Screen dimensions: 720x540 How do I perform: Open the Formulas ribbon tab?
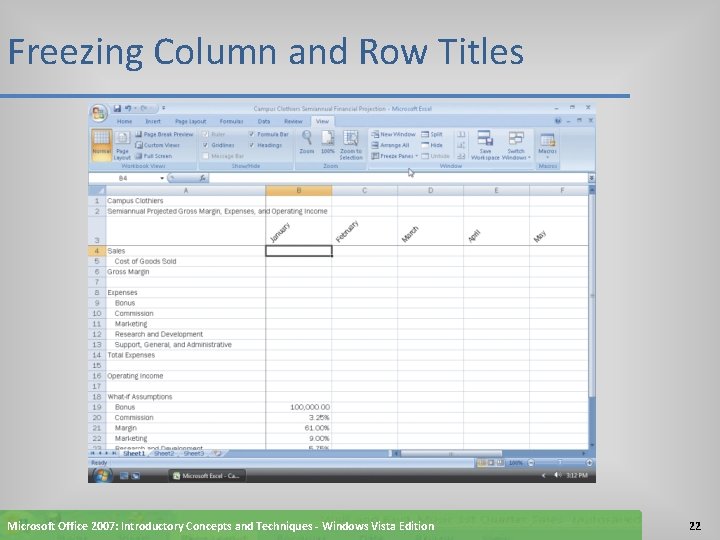coord(231,121)
